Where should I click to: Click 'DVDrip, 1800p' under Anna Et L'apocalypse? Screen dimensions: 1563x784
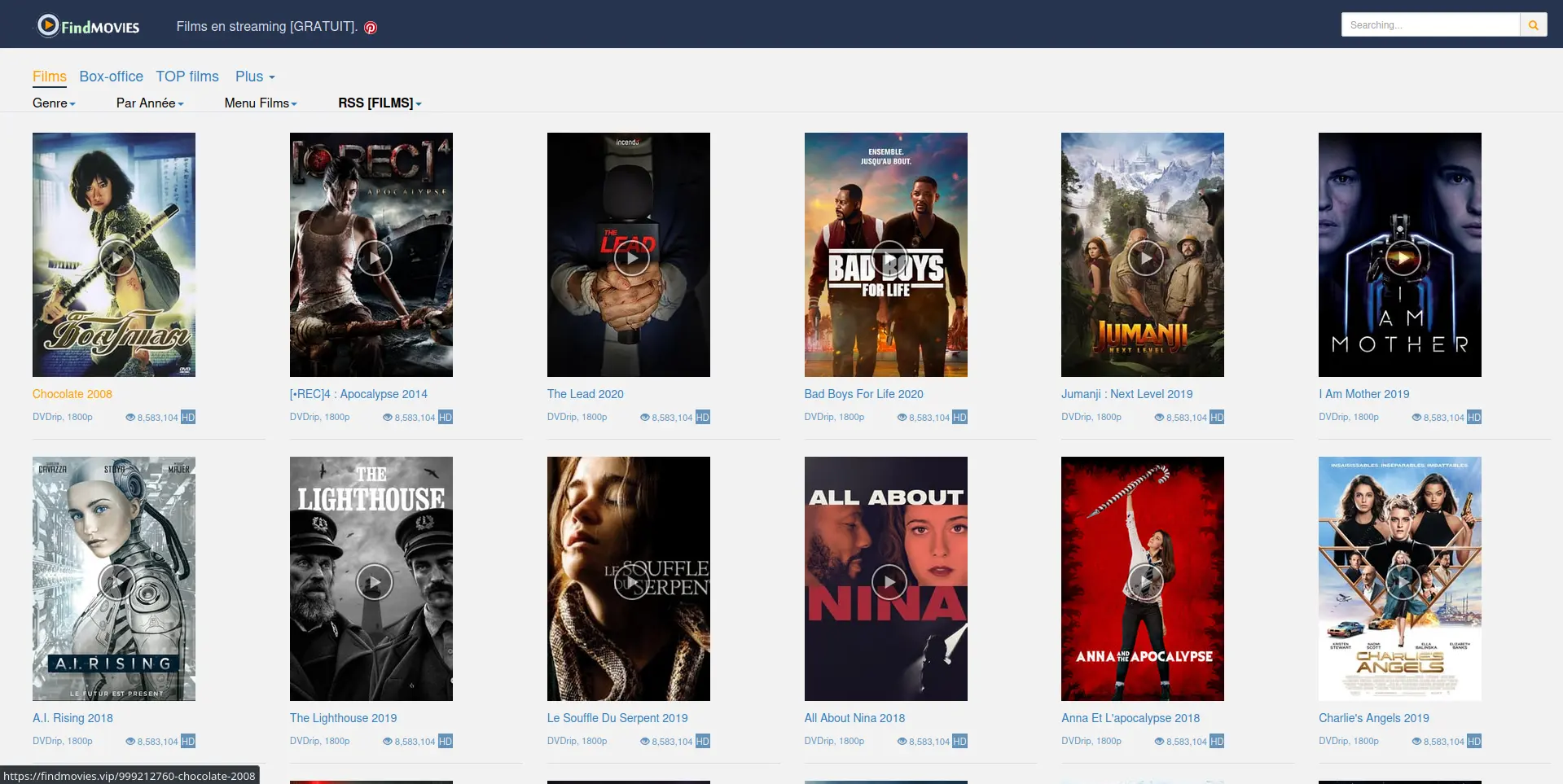(x=1091, y=741)
